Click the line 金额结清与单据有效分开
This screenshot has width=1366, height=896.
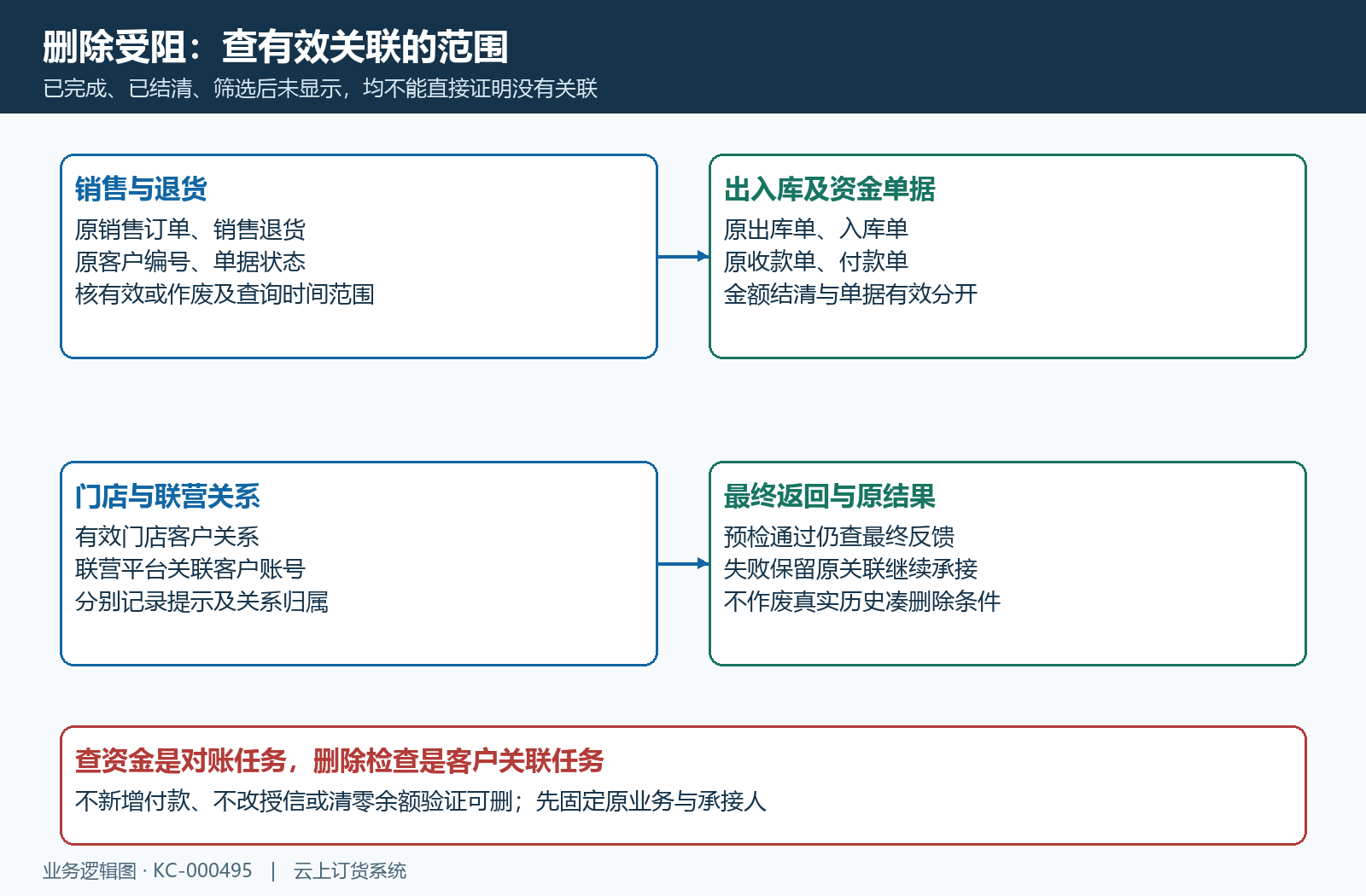click(x=850, y=294)
